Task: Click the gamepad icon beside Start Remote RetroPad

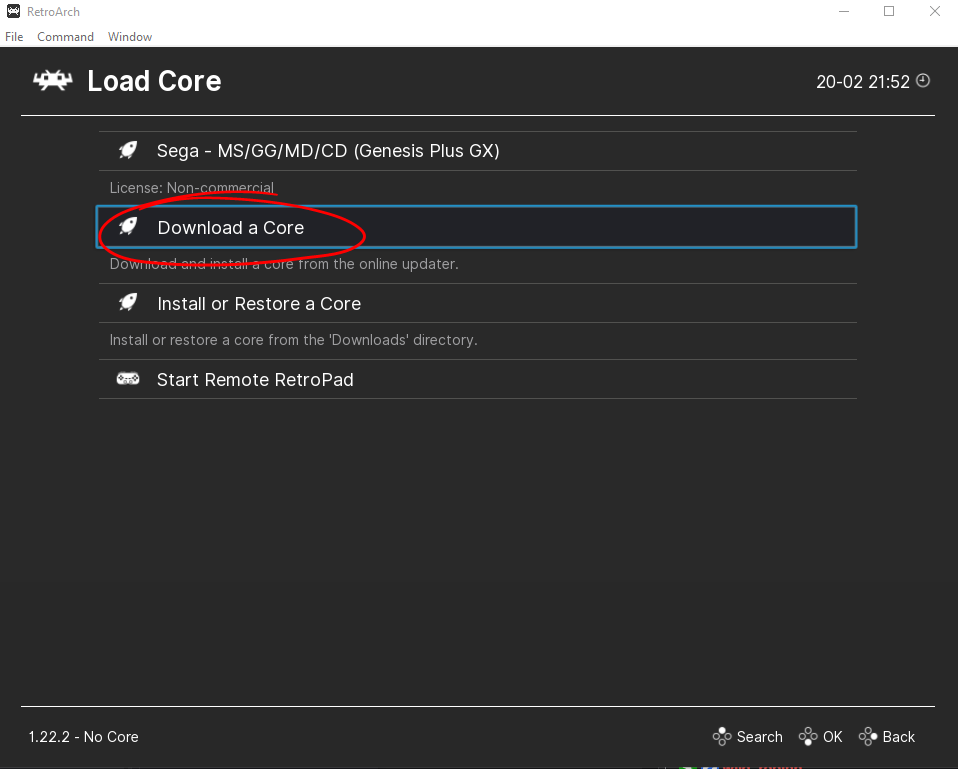Action: (127, 378)
